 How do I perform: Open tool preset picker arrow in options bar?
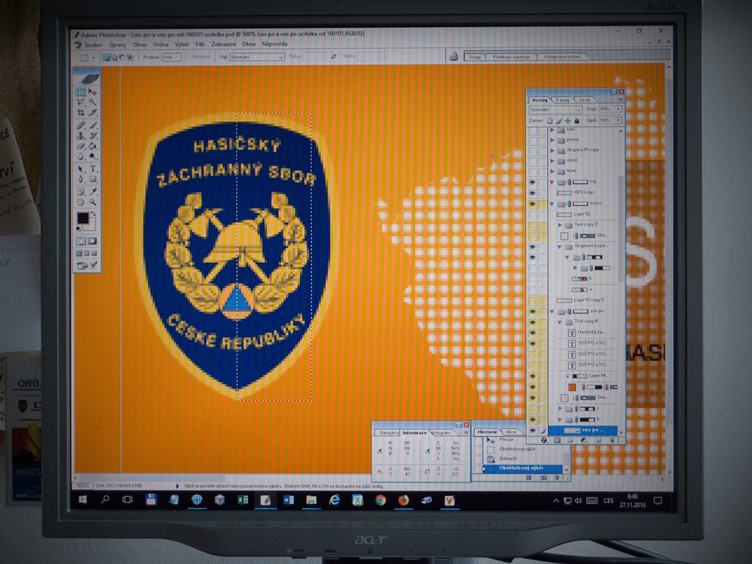pyautogui.click(x=94, y=58)
